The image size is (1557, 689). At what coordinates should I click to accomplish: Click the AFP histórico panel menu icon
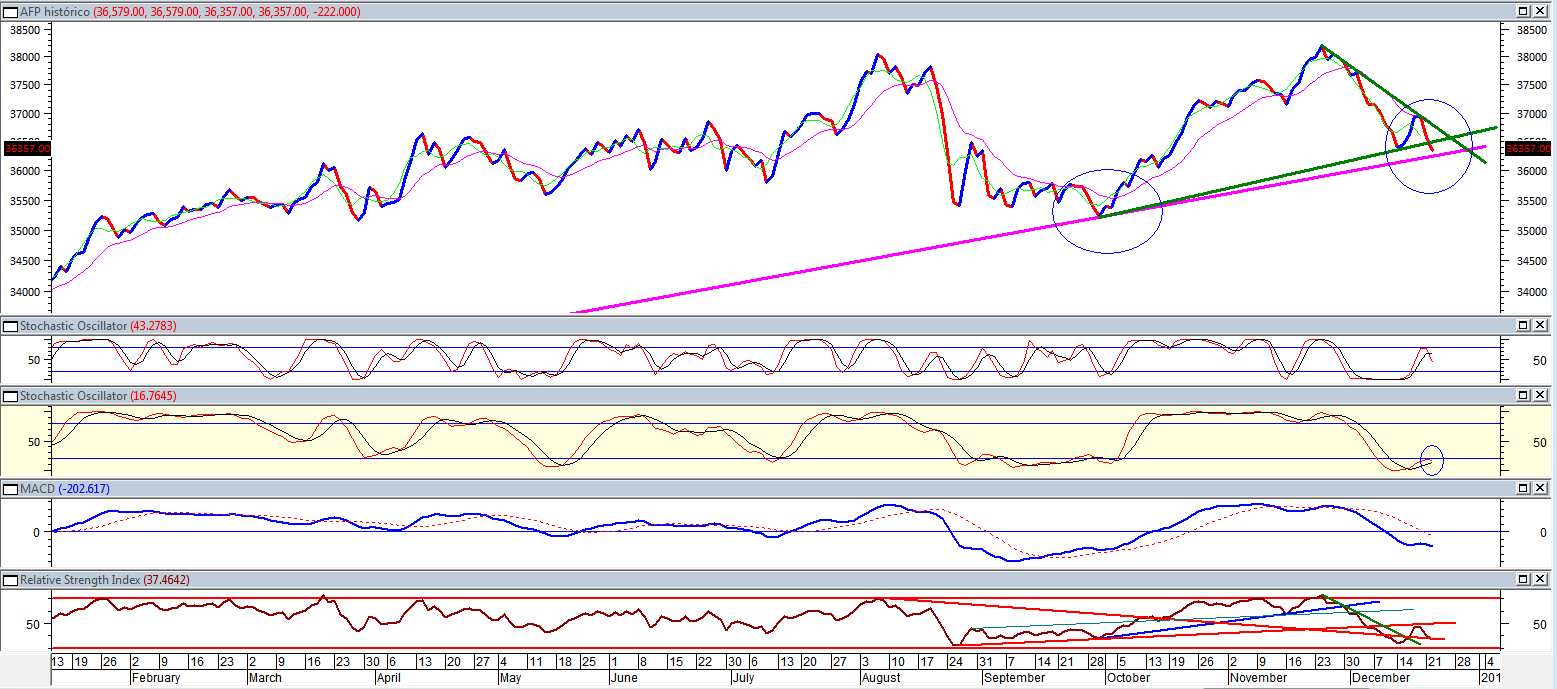11,11
